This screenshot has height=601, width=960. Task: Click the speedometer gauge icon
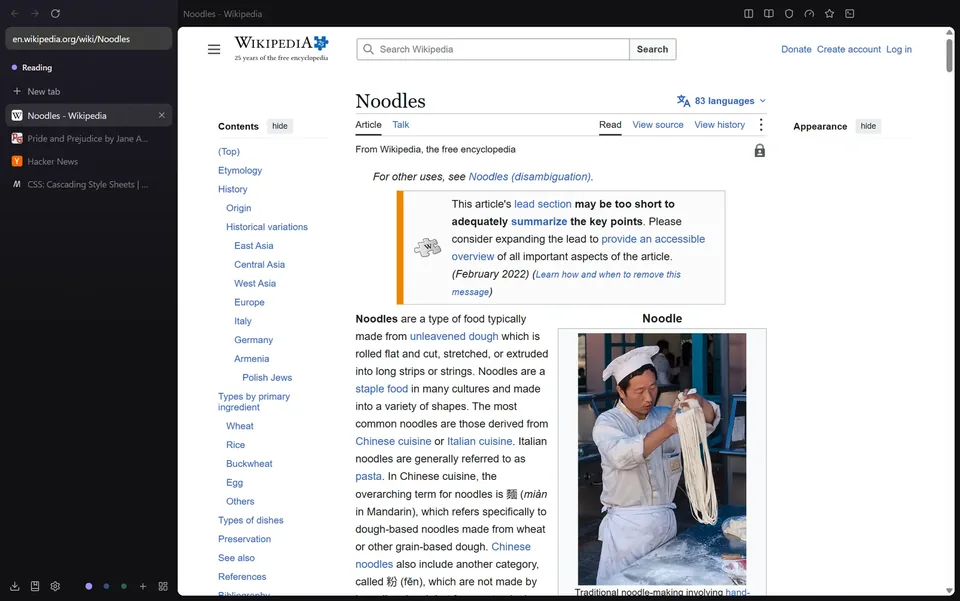click(x=809, y=13)
